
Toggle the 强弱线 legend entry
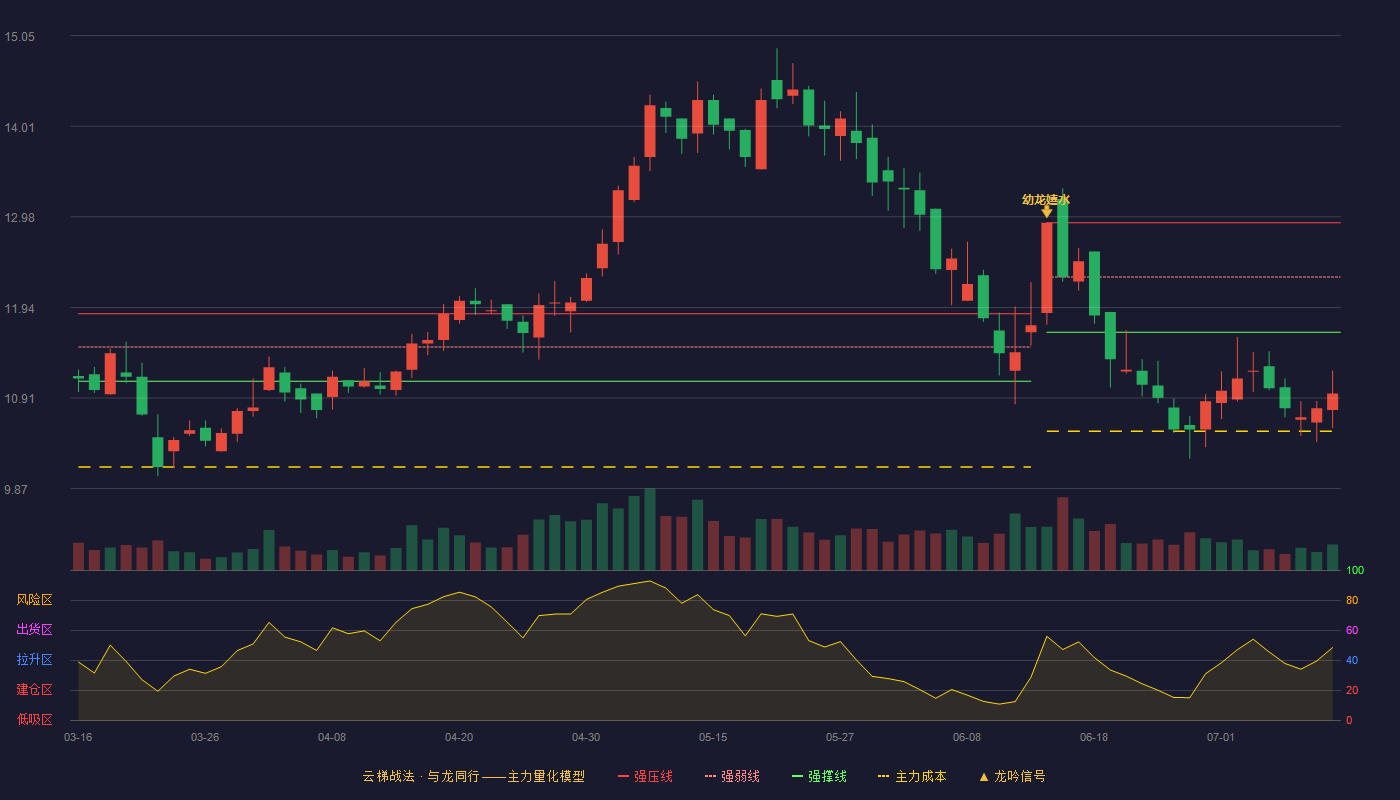(732, 776)
